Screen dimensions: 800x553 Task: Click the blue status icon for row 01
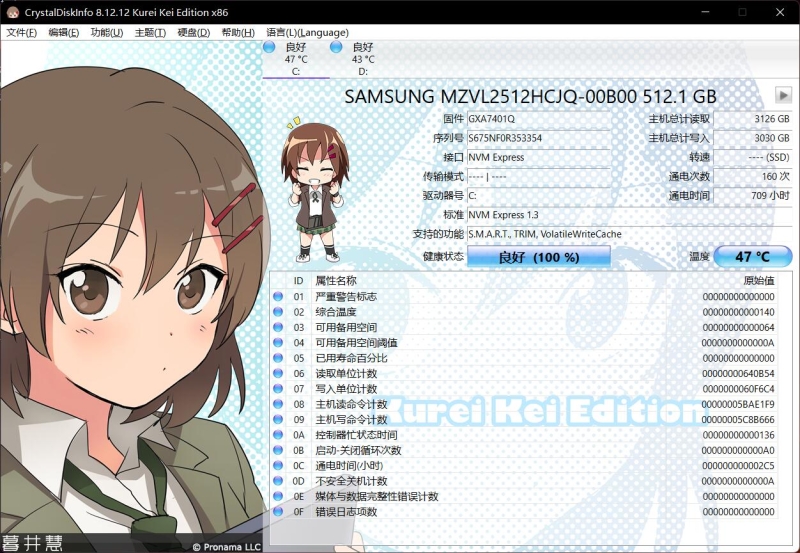point(278,296)
